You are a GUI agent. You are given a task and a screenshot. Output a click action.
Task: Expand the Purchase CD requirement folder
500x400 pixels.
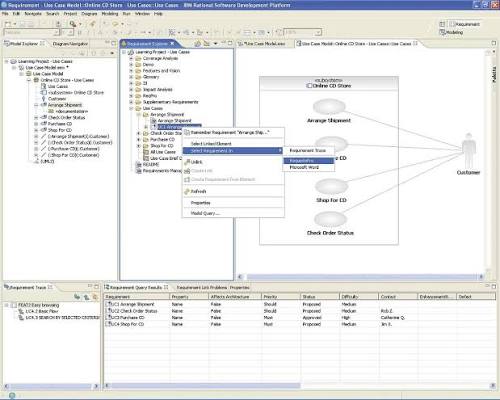tap(139, 140)
